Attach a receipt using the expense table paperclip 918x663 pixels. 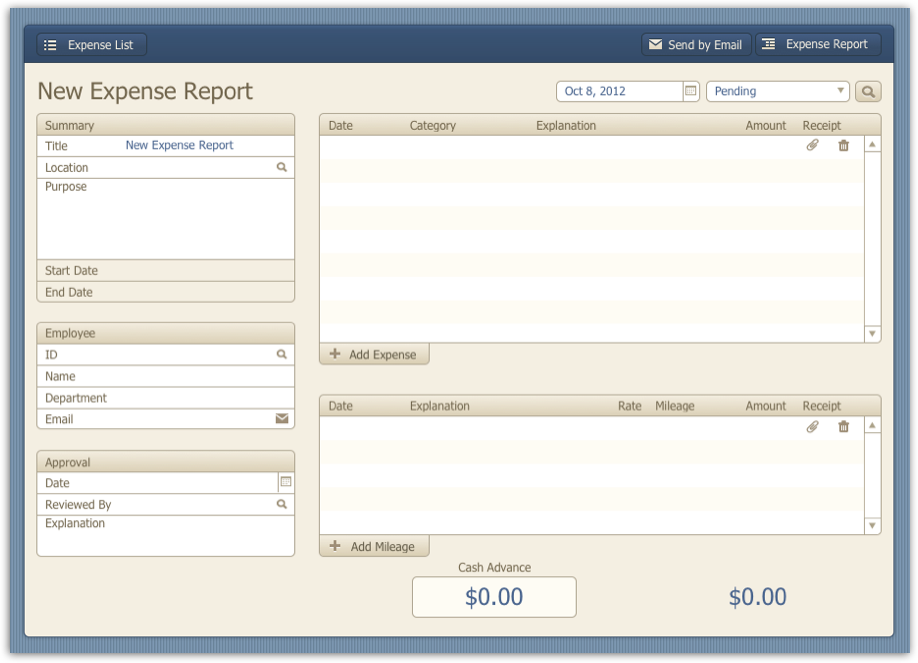point(813,145)
